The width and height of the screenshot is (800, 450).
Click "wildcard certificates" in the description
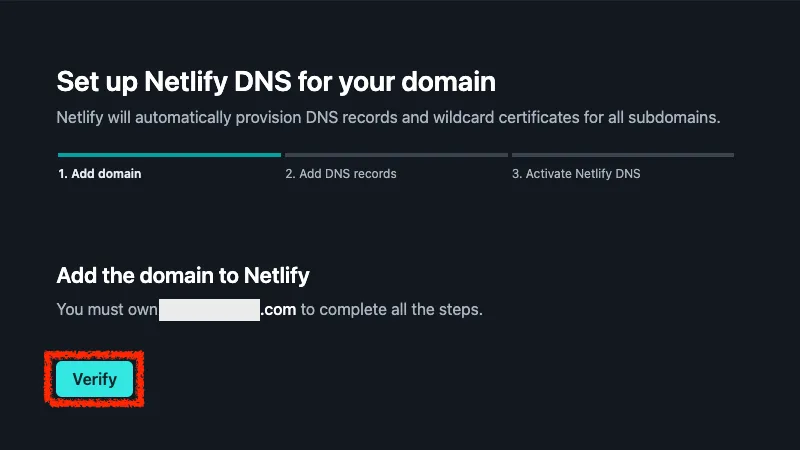point(505,118)
